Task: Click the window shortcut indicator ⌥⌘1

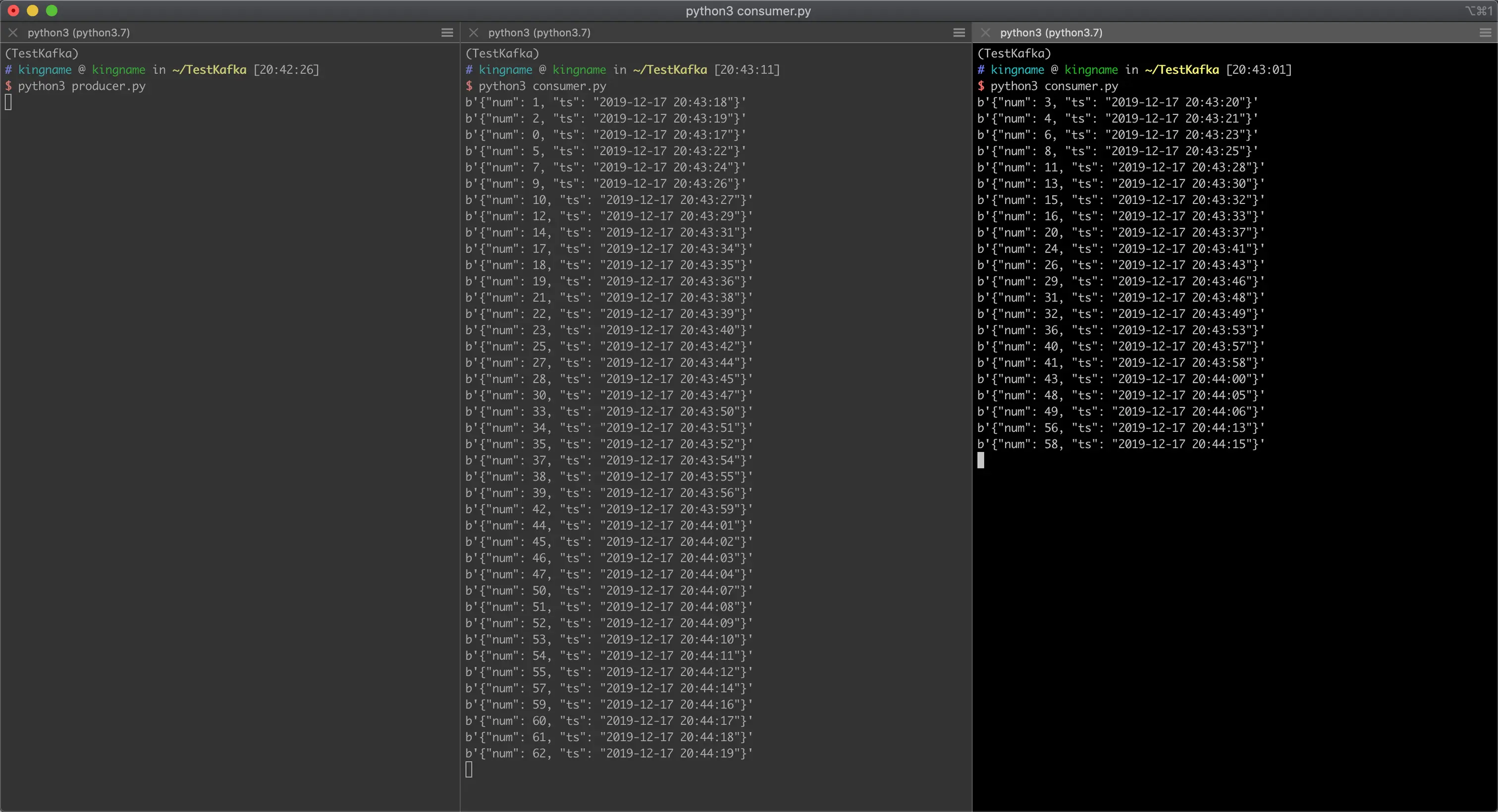Action: click(1478, 10)
